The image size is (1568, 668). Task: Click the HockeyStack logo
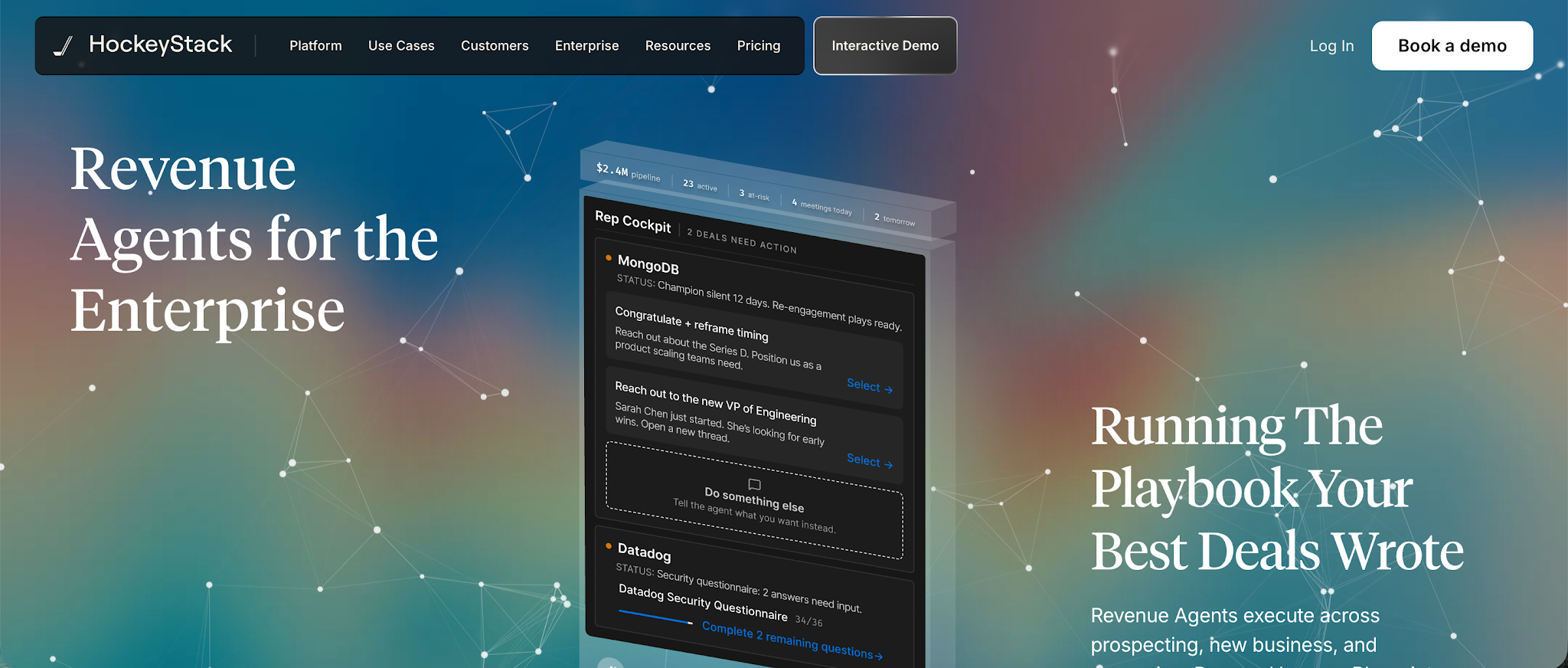tap(142, 45)
